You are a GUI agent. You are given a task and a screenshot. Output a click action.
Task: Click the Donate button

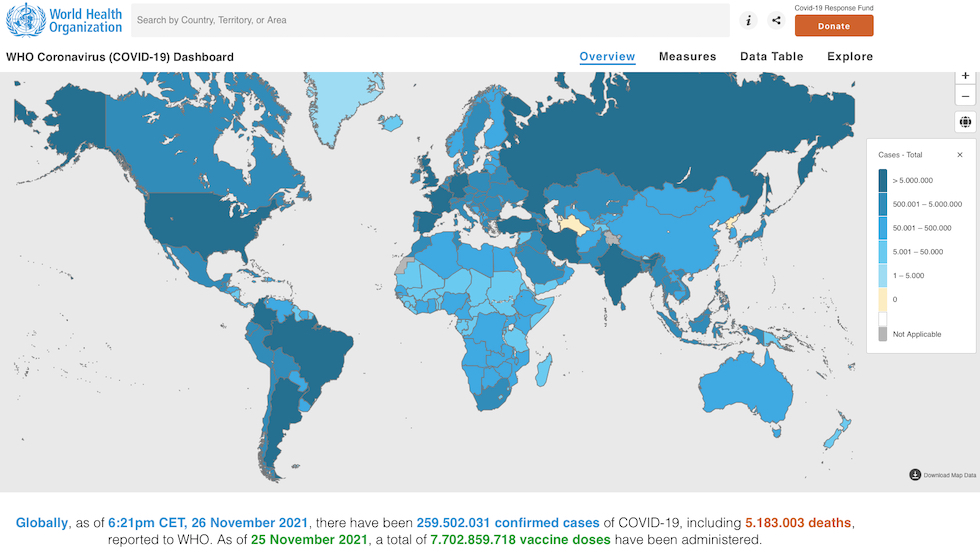point(834,26)
